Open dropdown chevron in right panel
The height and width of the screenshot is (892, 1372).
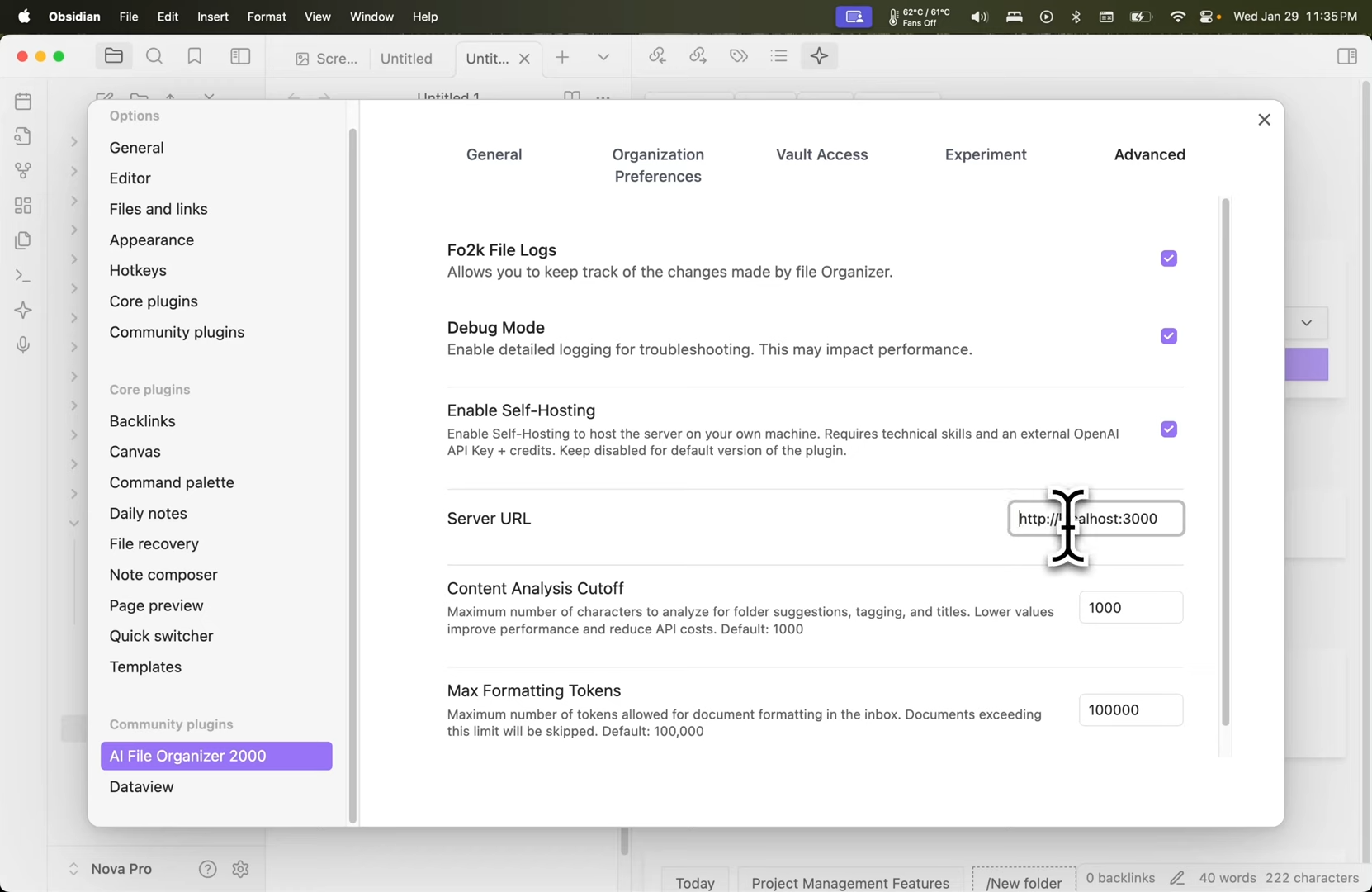point(1306,323)
